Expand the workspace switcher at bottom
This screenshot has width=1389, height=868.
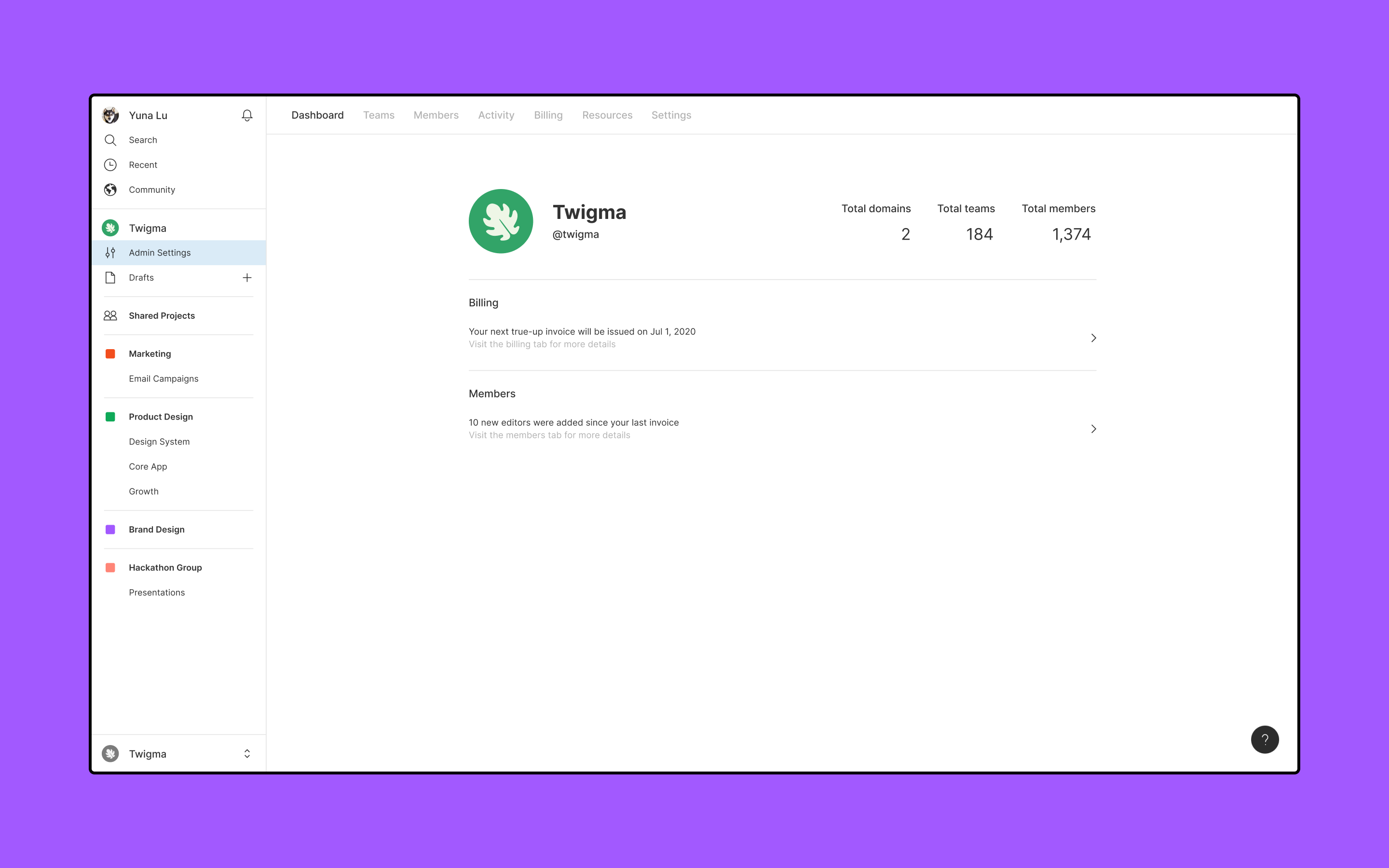coord(246,754)
